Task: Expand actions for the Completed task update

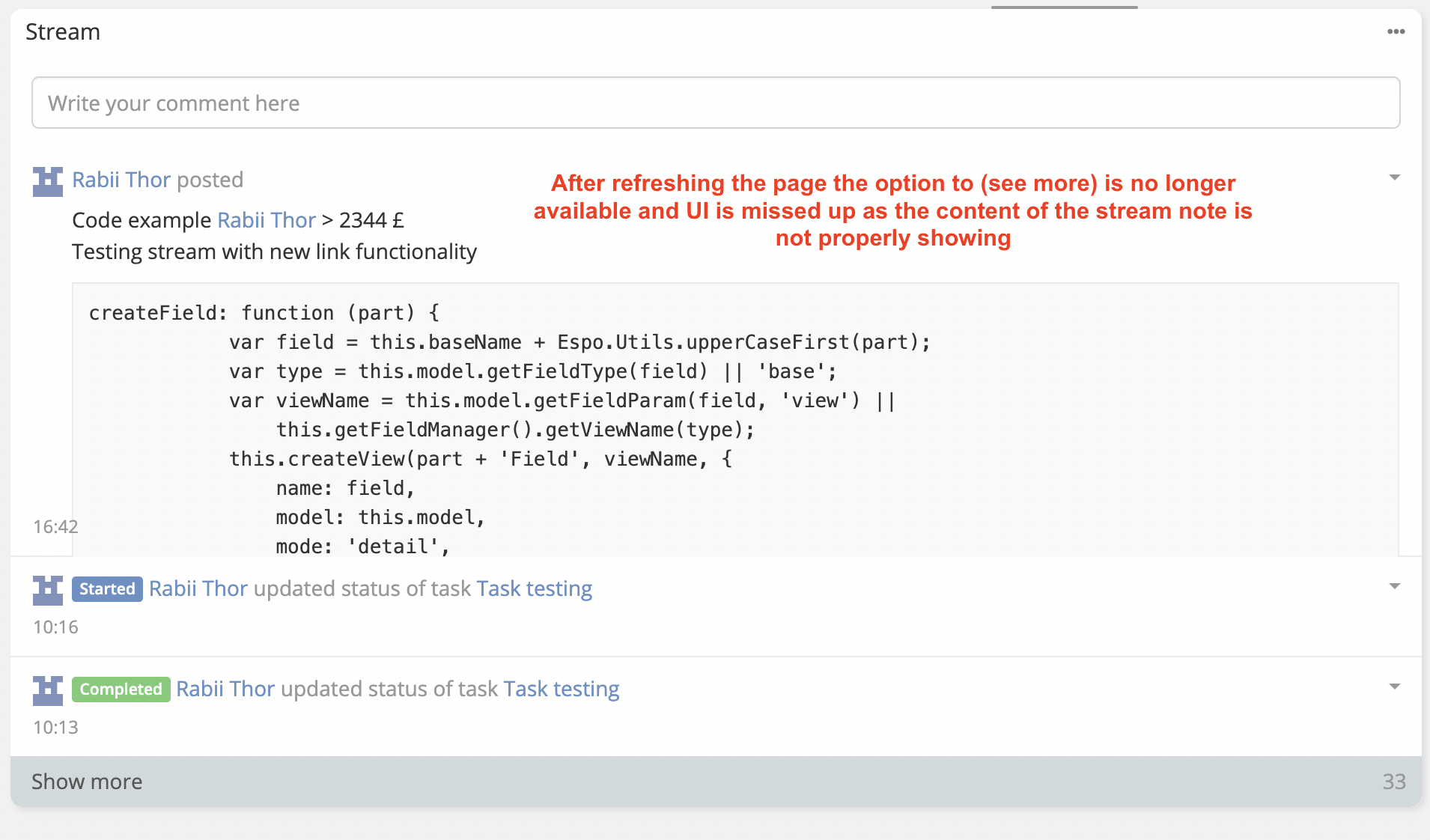Action: pos(1396,686)
